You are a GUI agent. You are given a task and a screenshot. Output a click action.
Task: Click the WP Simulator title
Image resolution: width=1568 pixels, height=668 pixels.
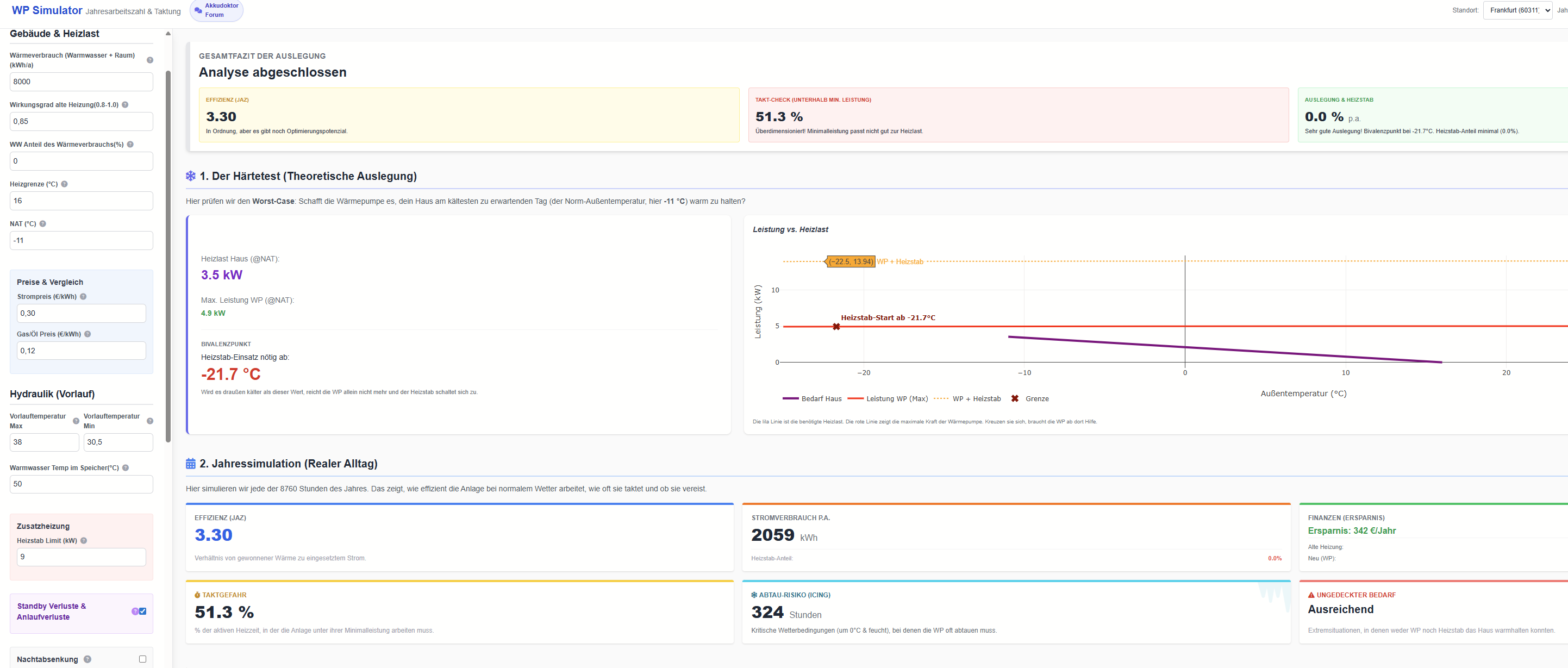[x=47, y=10]
